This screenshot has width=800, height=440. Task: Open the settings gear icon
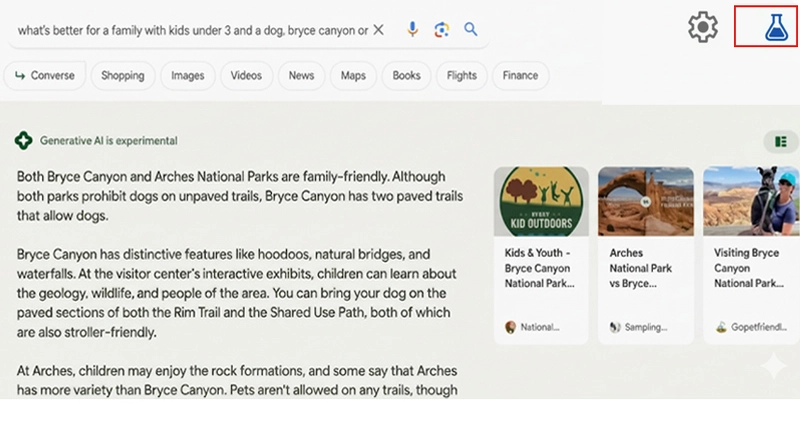[x=703, y=27]
